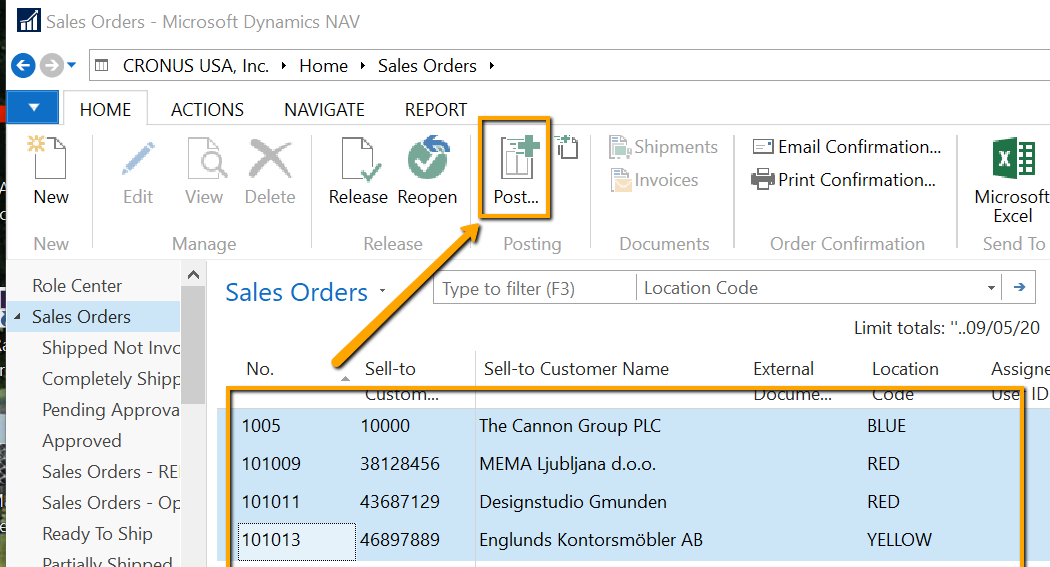Click the Post icon in ribbon
Screen dimensions: 1050x567
pos(518,157)
